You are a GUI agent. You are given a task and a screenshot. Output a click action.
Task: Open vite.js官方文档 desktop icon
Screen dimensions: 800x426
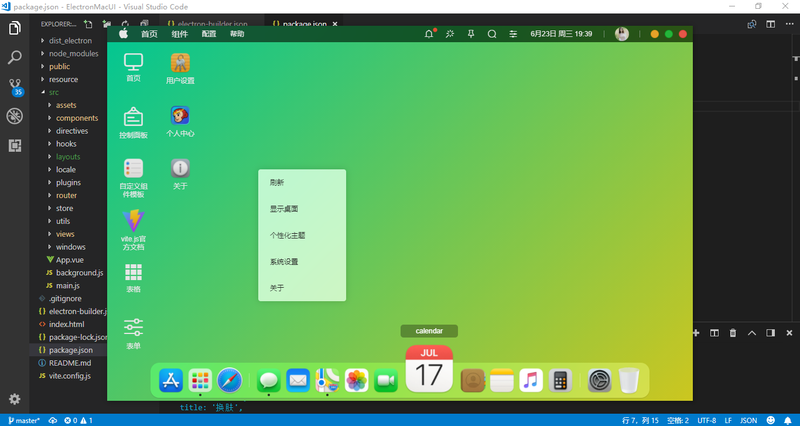133,230
